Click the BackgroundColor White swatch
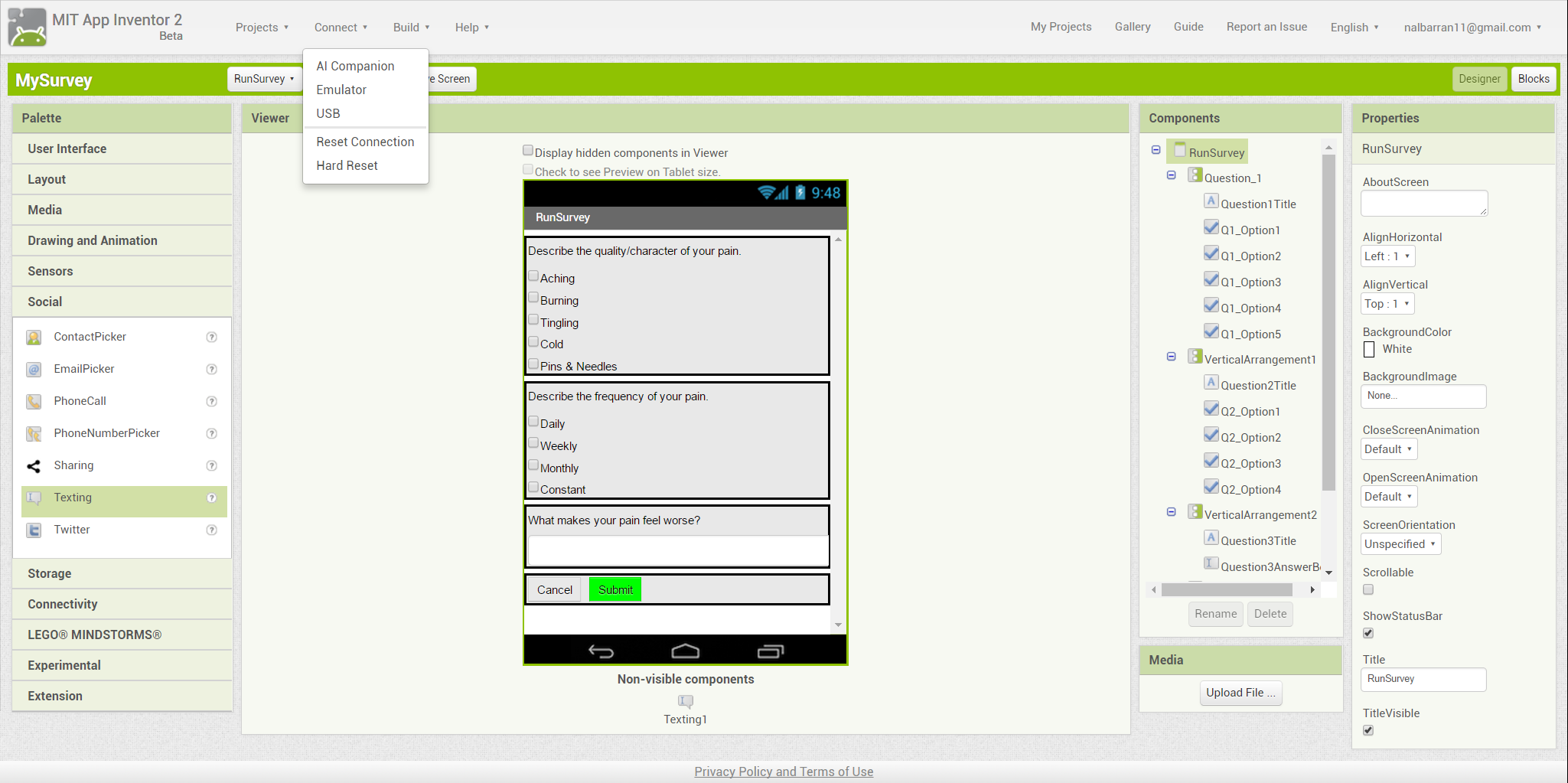Screen dimensions: 1568x783 pyautogui.click(x=1369, y=349)
